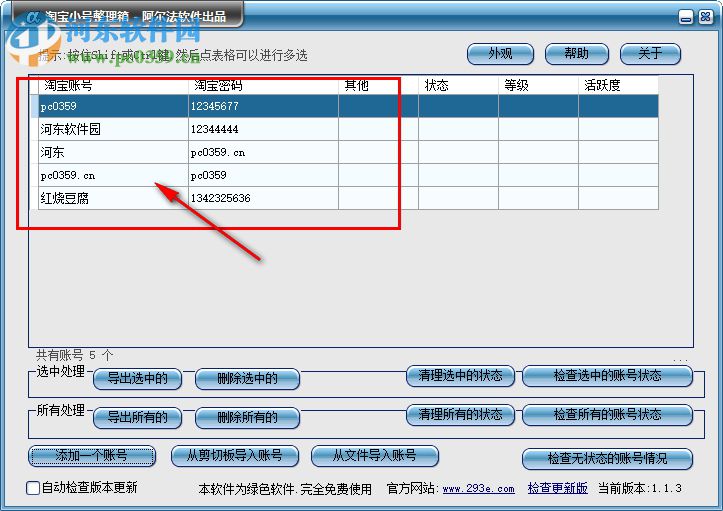The image size is (723, 511).
Task: Import accounts via 从文件导入账号
Action: [375, 456]
